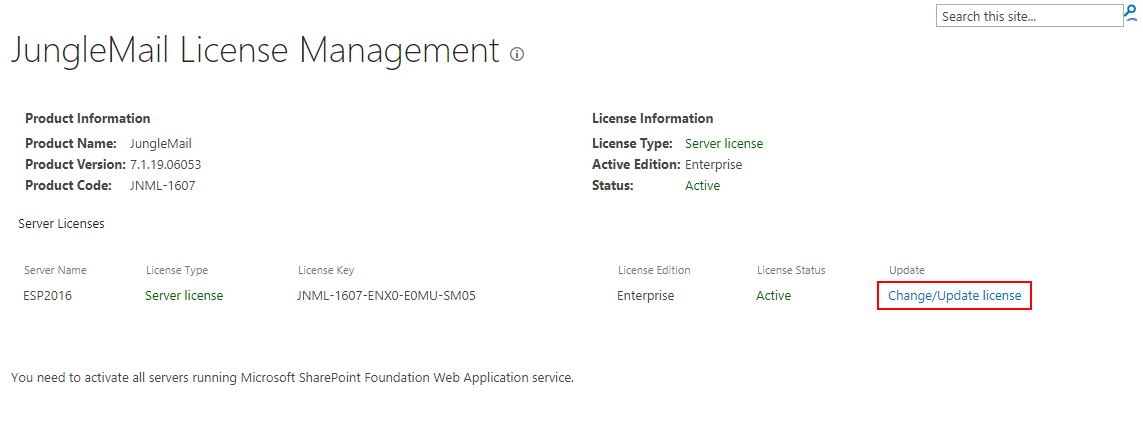1143x428 pixels.
Task: Click the Server Licenses section label
Action: click(x=61, y=224)
